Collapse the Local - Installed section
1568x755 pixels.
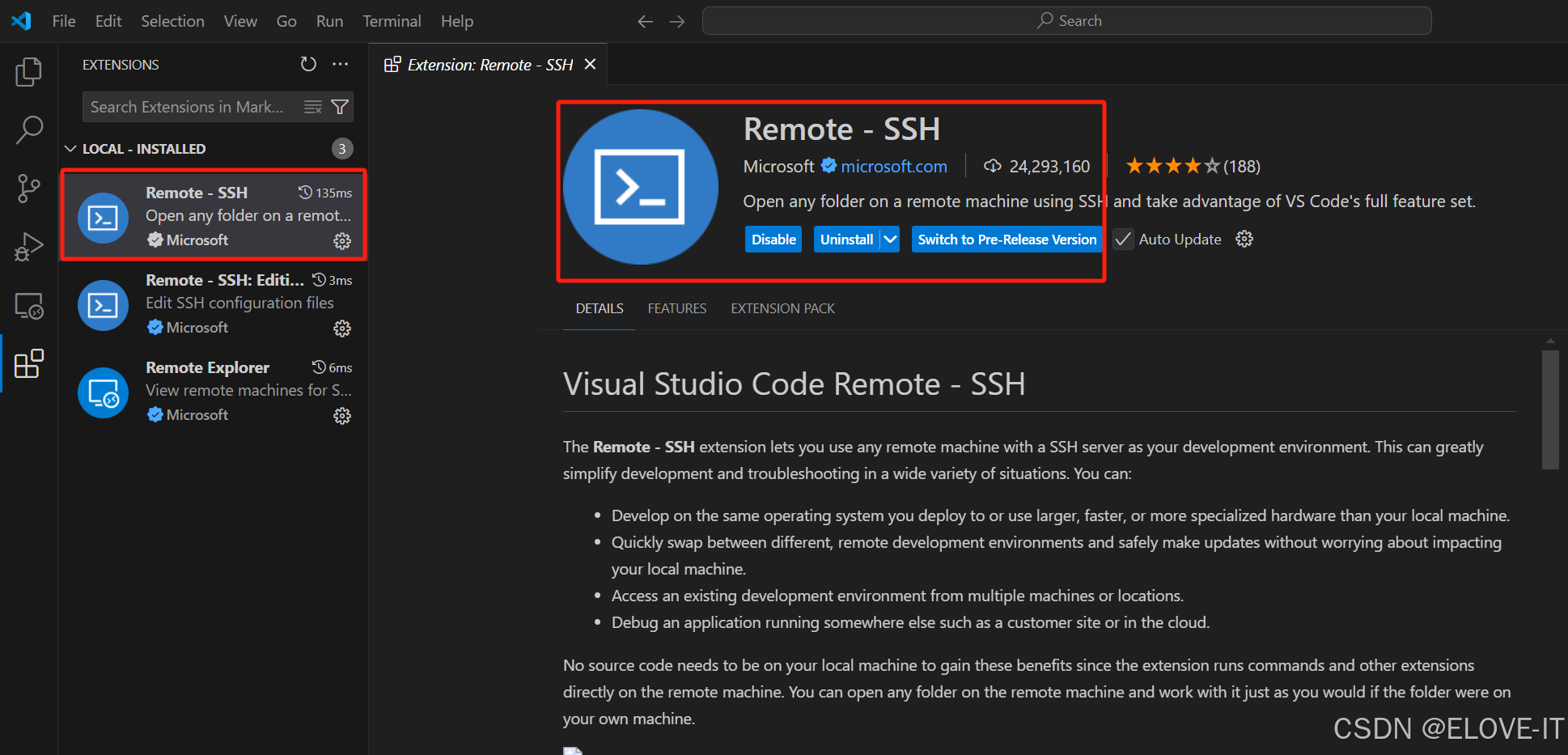[70, 149]
